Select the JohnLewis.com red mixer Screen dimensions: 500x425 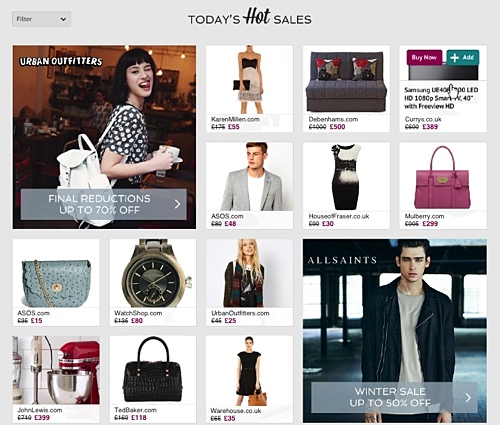[x=56, y=370]
